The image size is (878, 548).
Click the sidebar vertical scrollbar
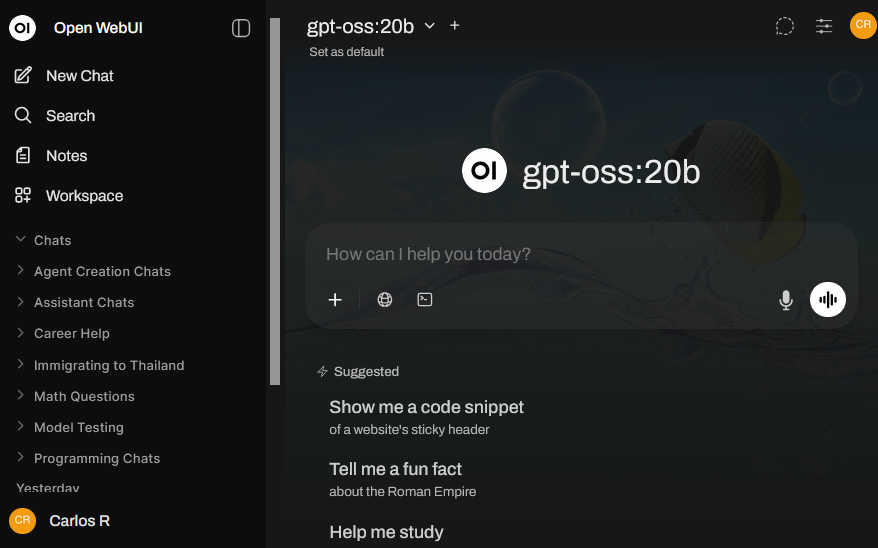click(275, 200)
